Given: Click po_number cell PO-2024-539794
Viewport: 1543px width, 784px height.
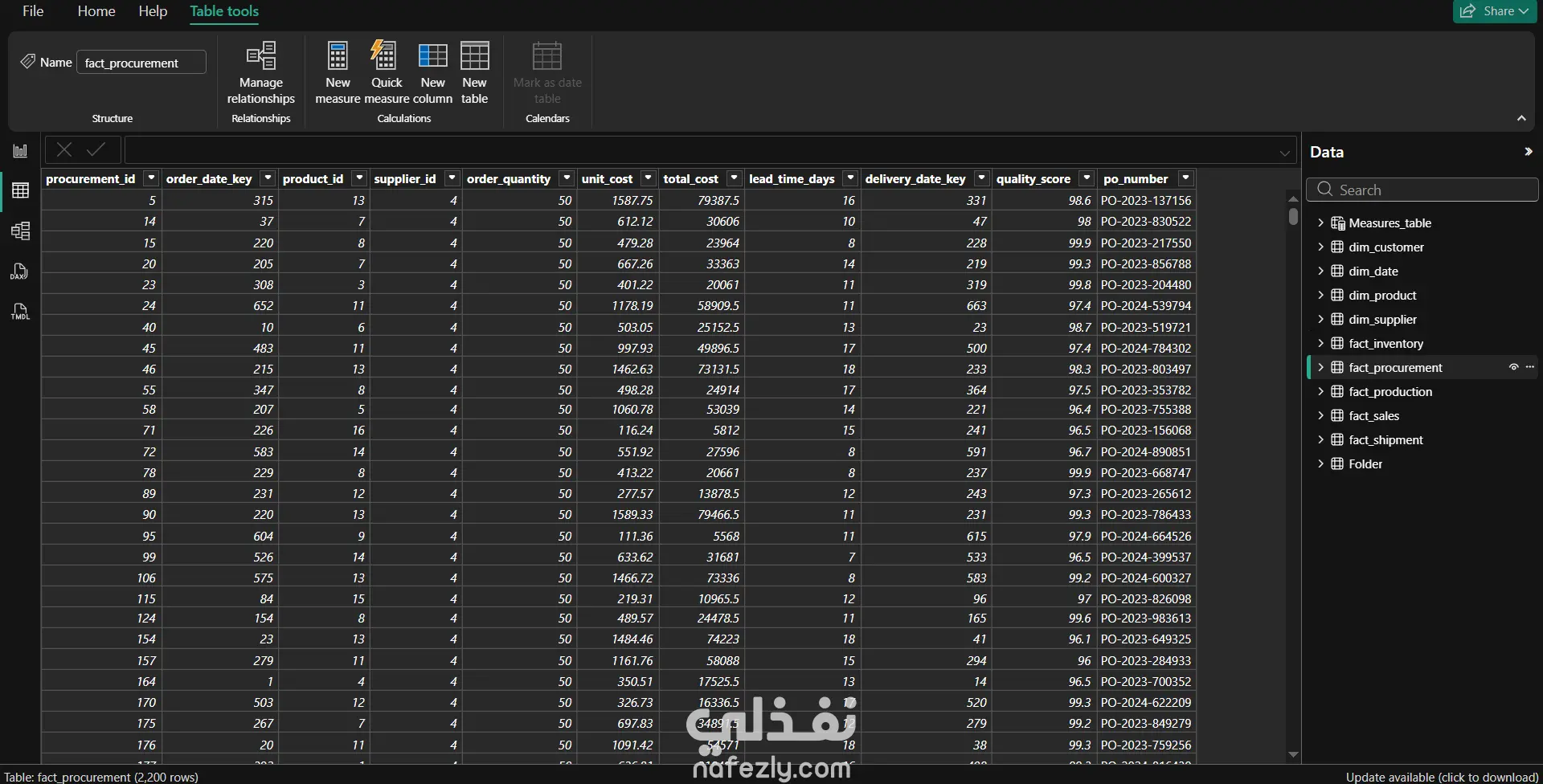Looking at the screenshot, I should tap(1146, 305).
